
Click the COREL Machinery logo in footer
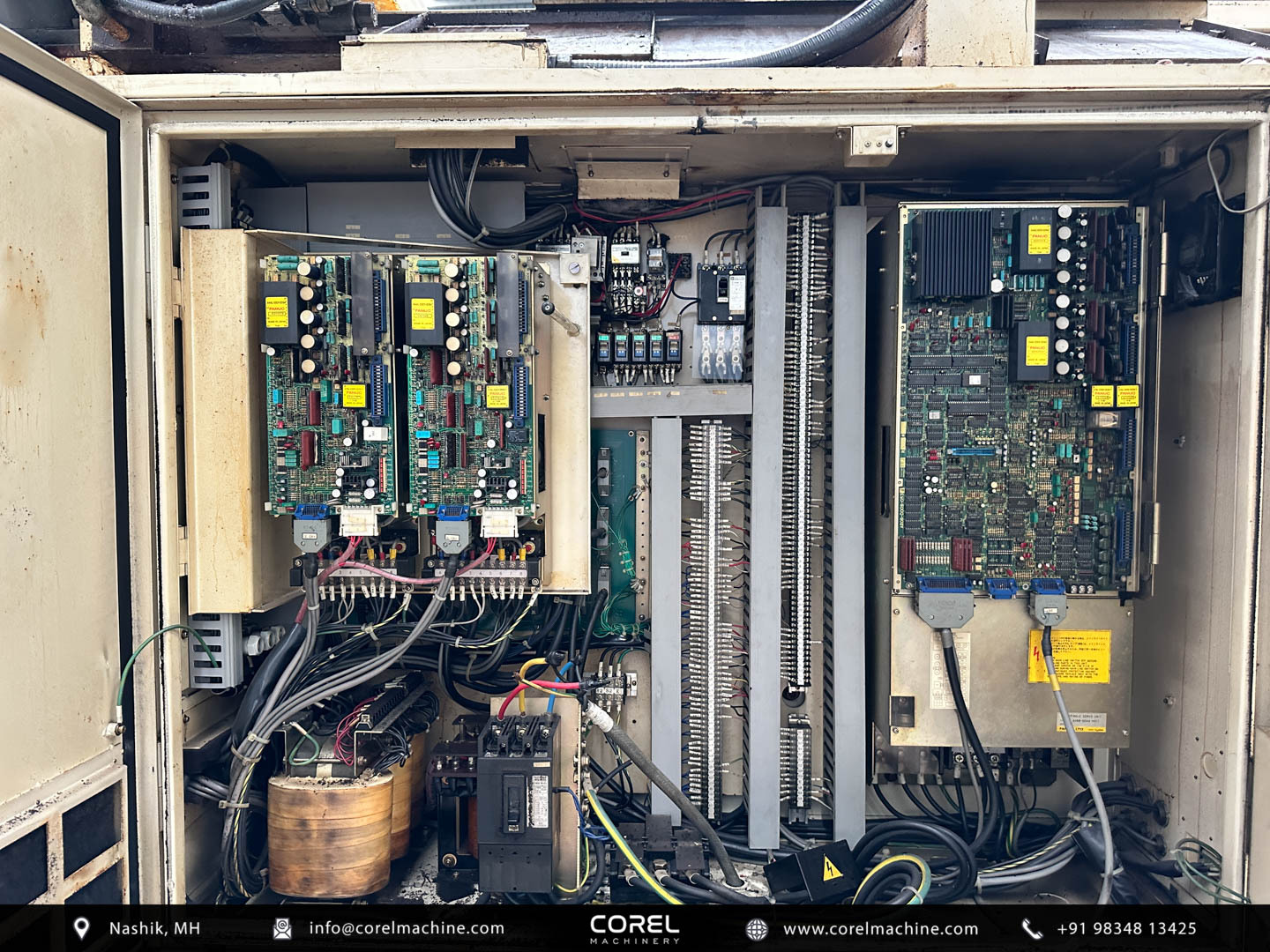pos(635,928)
